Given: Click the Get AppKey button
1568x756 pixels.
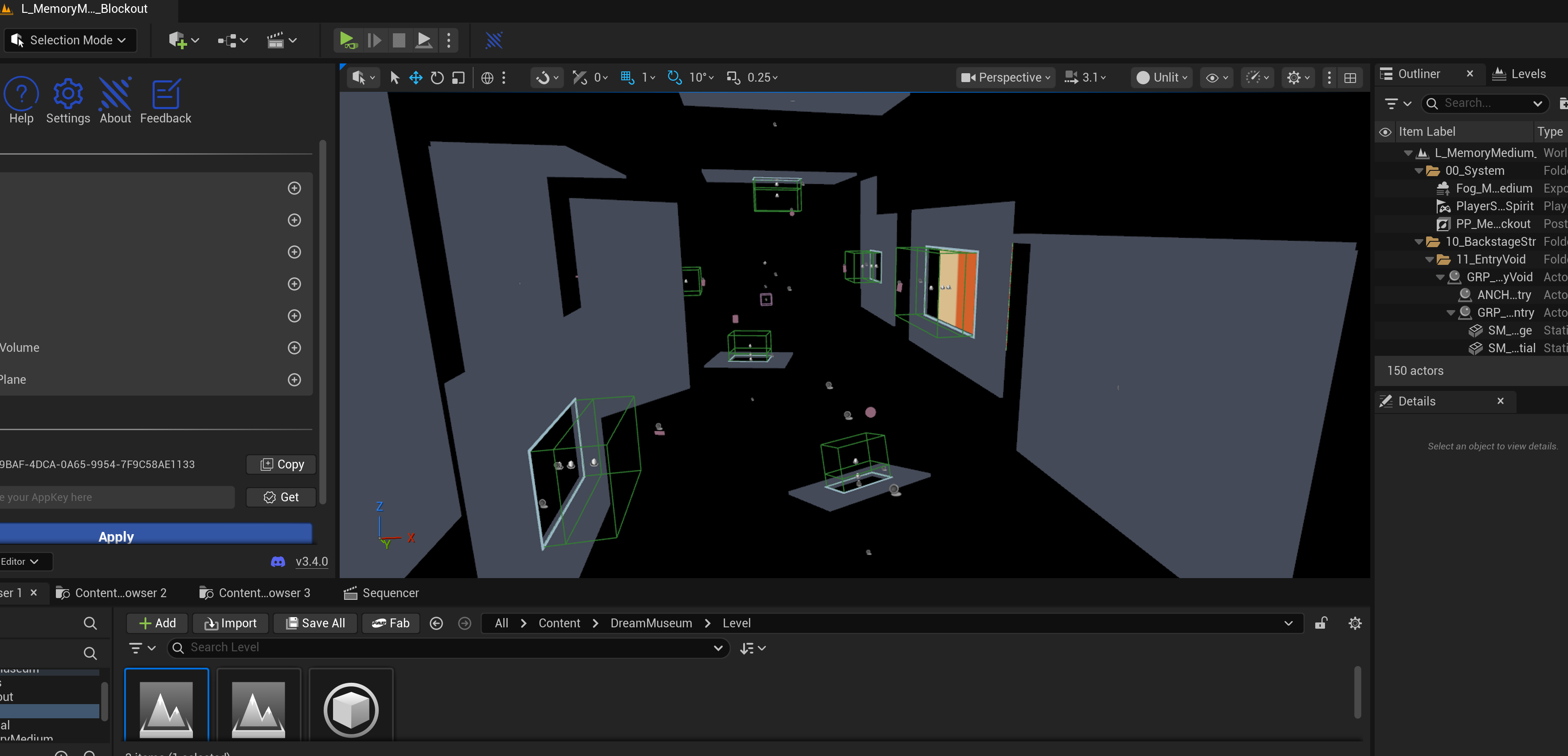Looking at the screenshot, I should [x=281, y=497].
